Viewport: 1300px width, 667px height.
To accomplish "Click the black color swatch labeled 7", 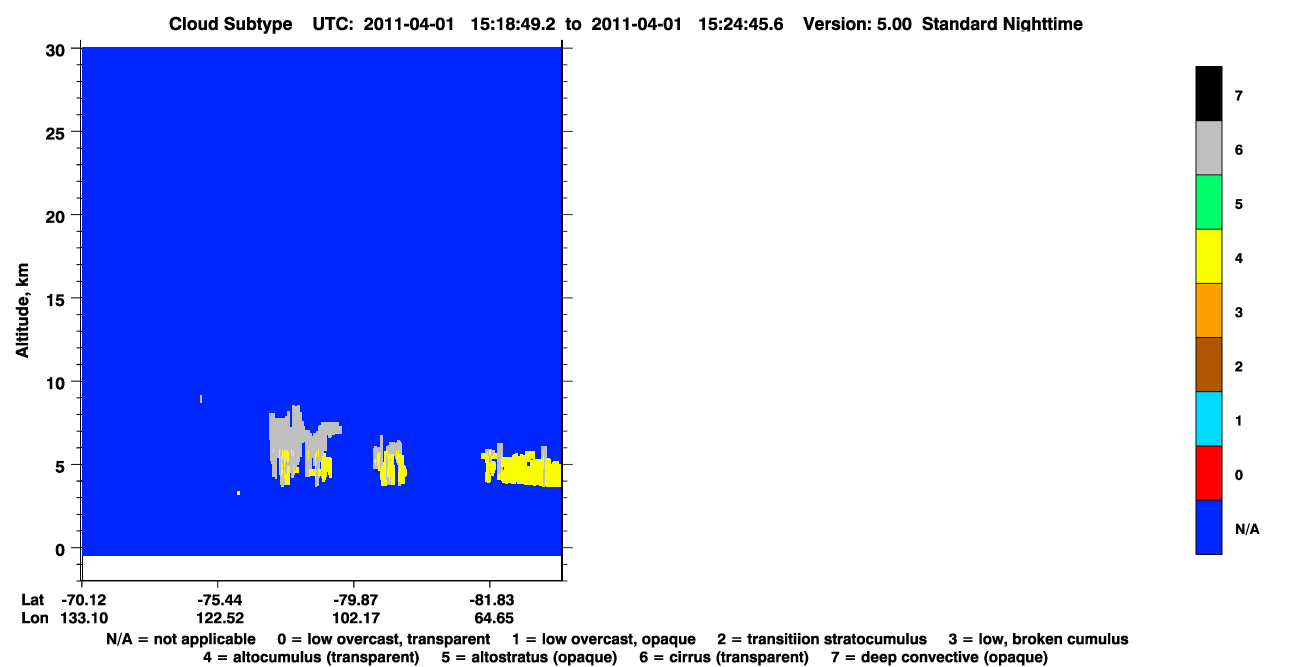I will pos(1209,94).
